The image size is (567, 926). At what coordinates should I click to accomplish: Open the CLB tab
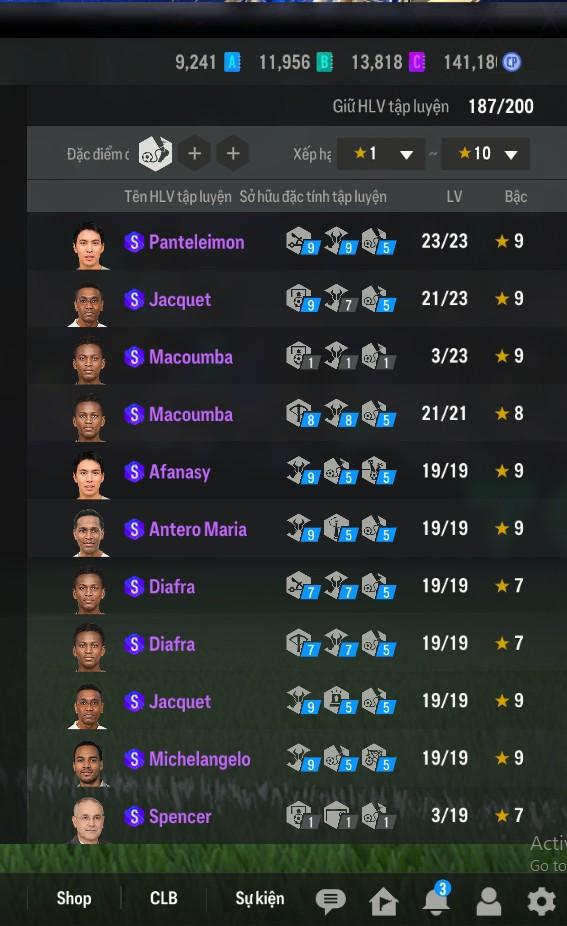point(164,898)
